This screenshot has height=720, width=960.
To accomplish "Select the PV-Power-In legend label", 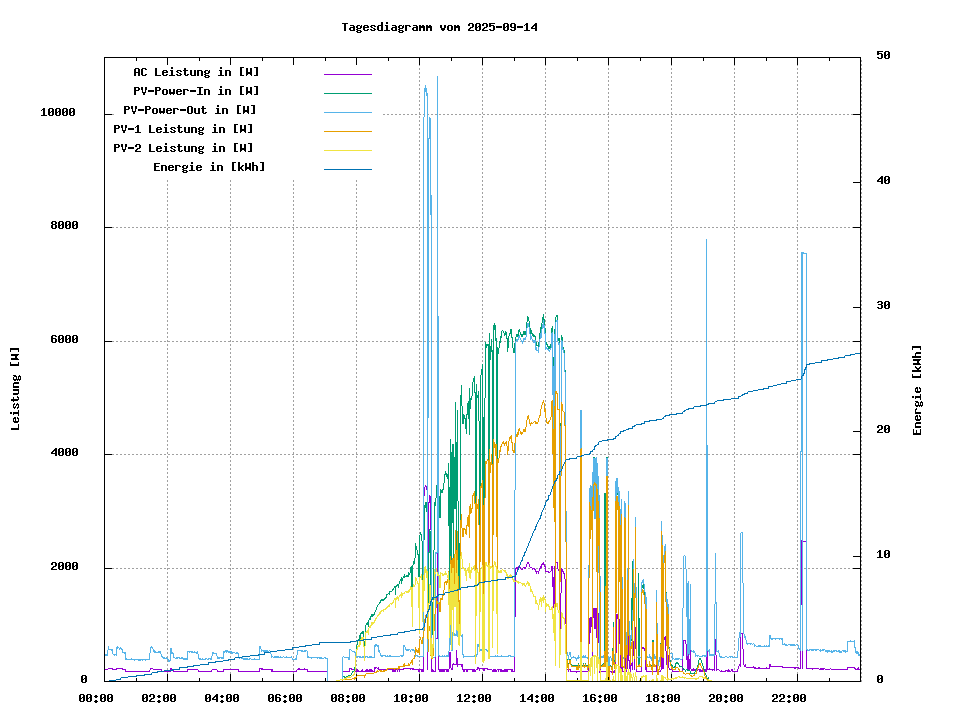I will tap(196, 91).
